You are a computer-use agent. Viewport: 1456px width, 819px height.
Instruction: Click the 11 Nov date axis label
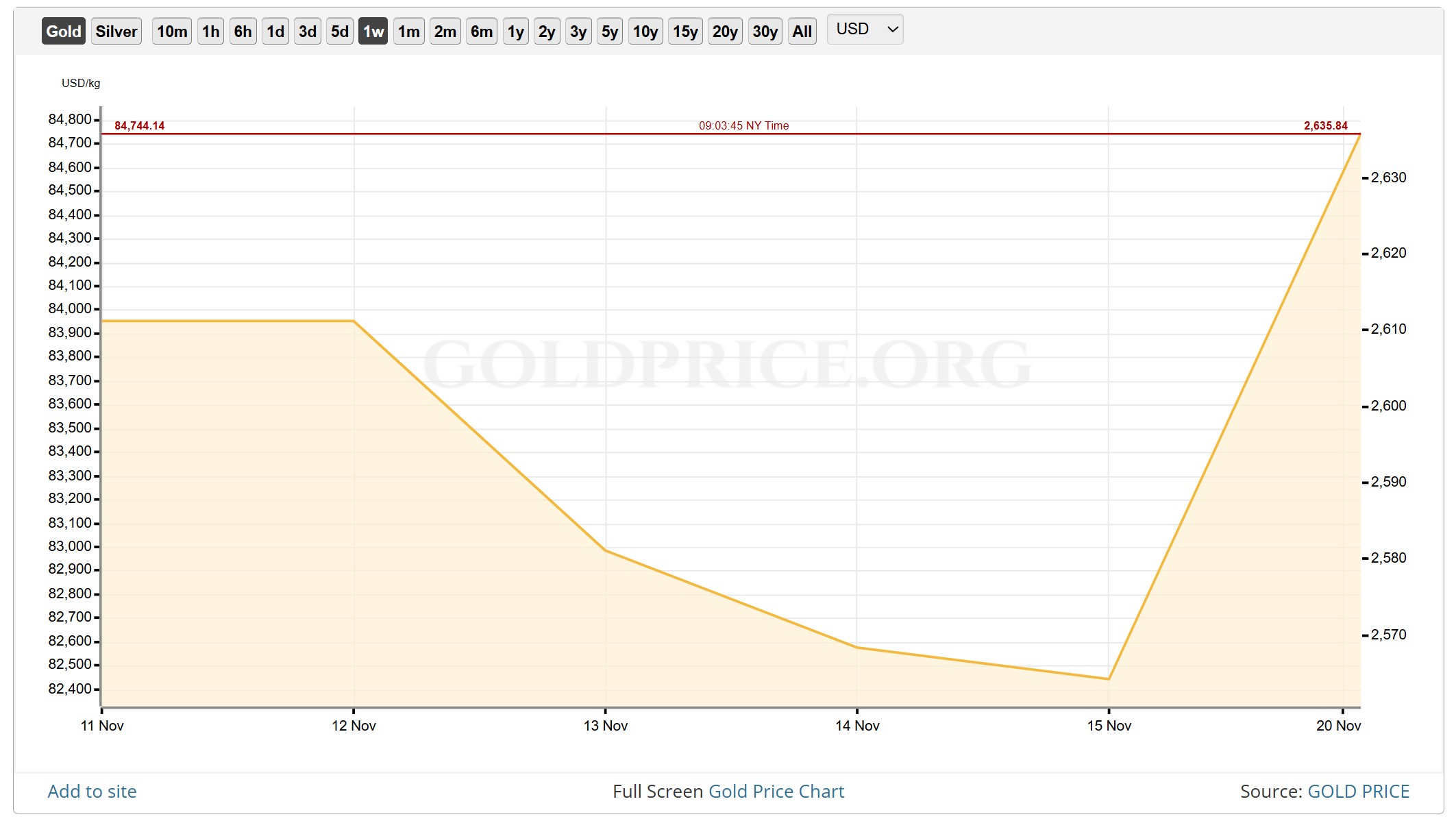[102, 726]
